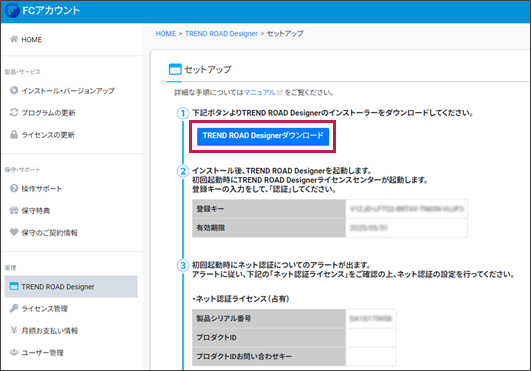Viewport: 531px width, 371px height.
Task: Click the key icon beside ライセンス管理
Action: 14,308
